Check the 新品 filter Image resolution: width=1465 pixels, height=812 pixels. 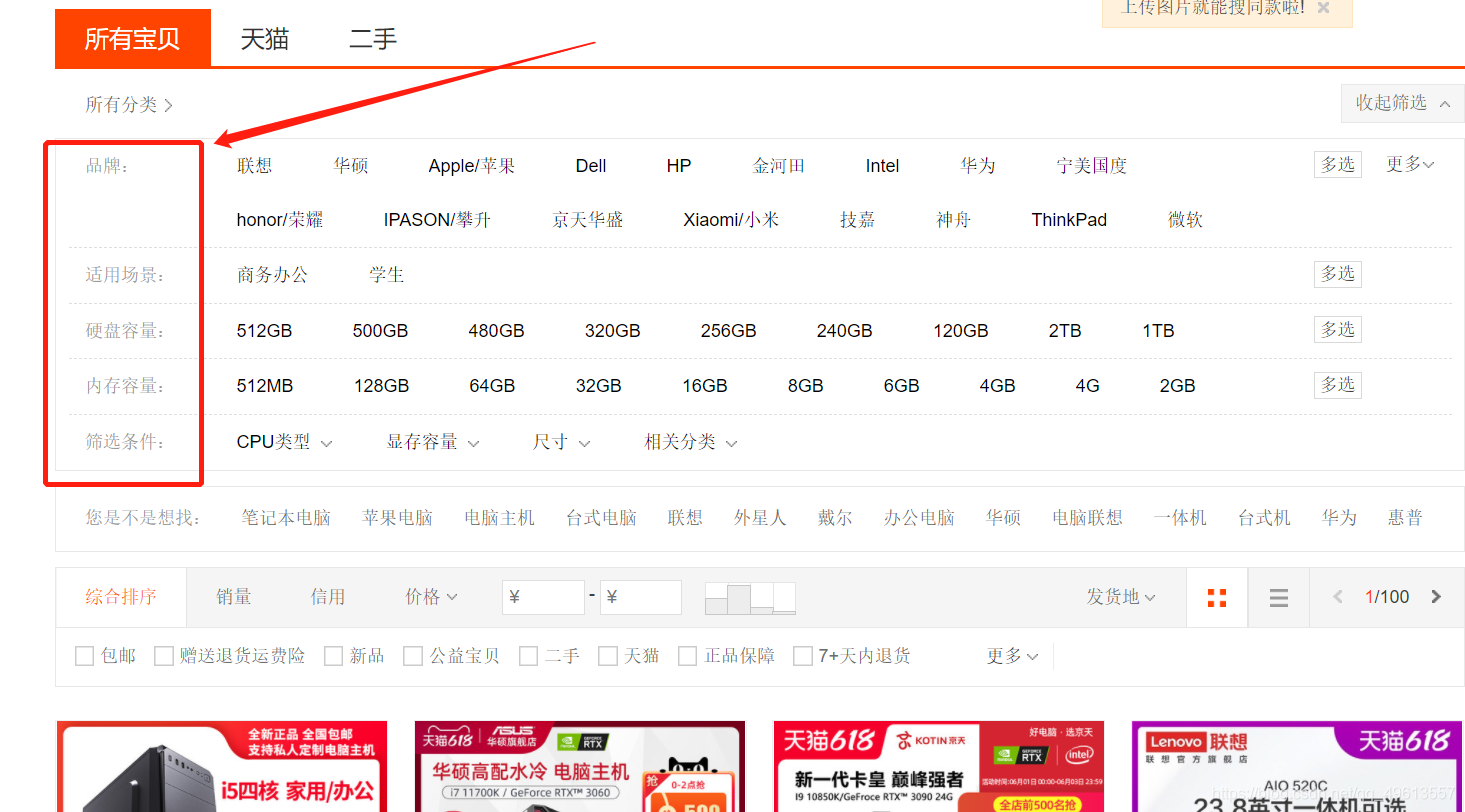click(334, 656)
